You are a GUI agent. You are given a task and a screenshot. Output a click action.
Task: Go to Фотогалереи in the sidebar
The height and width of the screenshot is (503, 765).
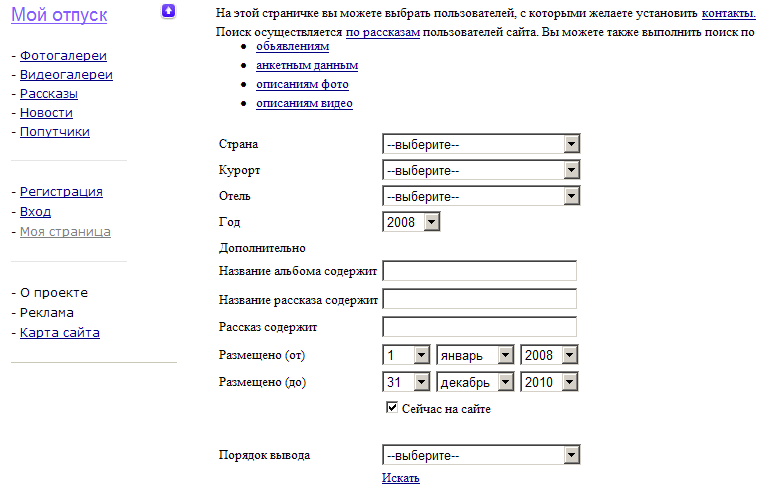63,56
